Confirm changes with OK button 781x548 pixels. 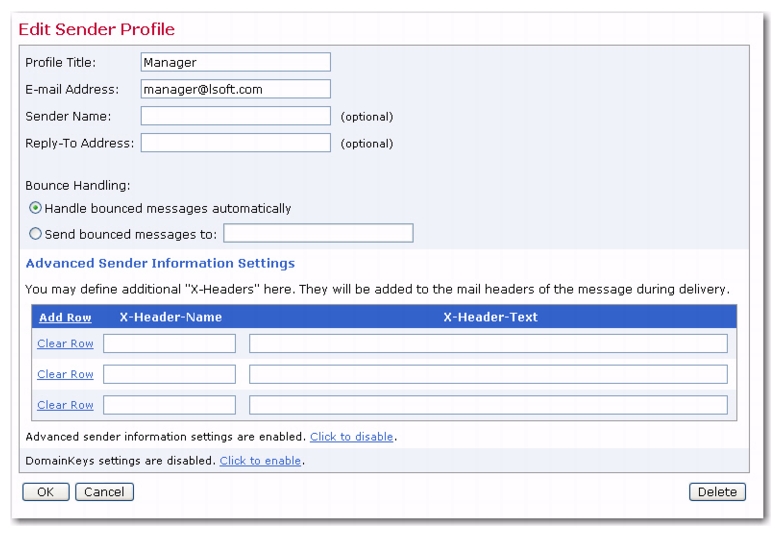pos(46,492)
